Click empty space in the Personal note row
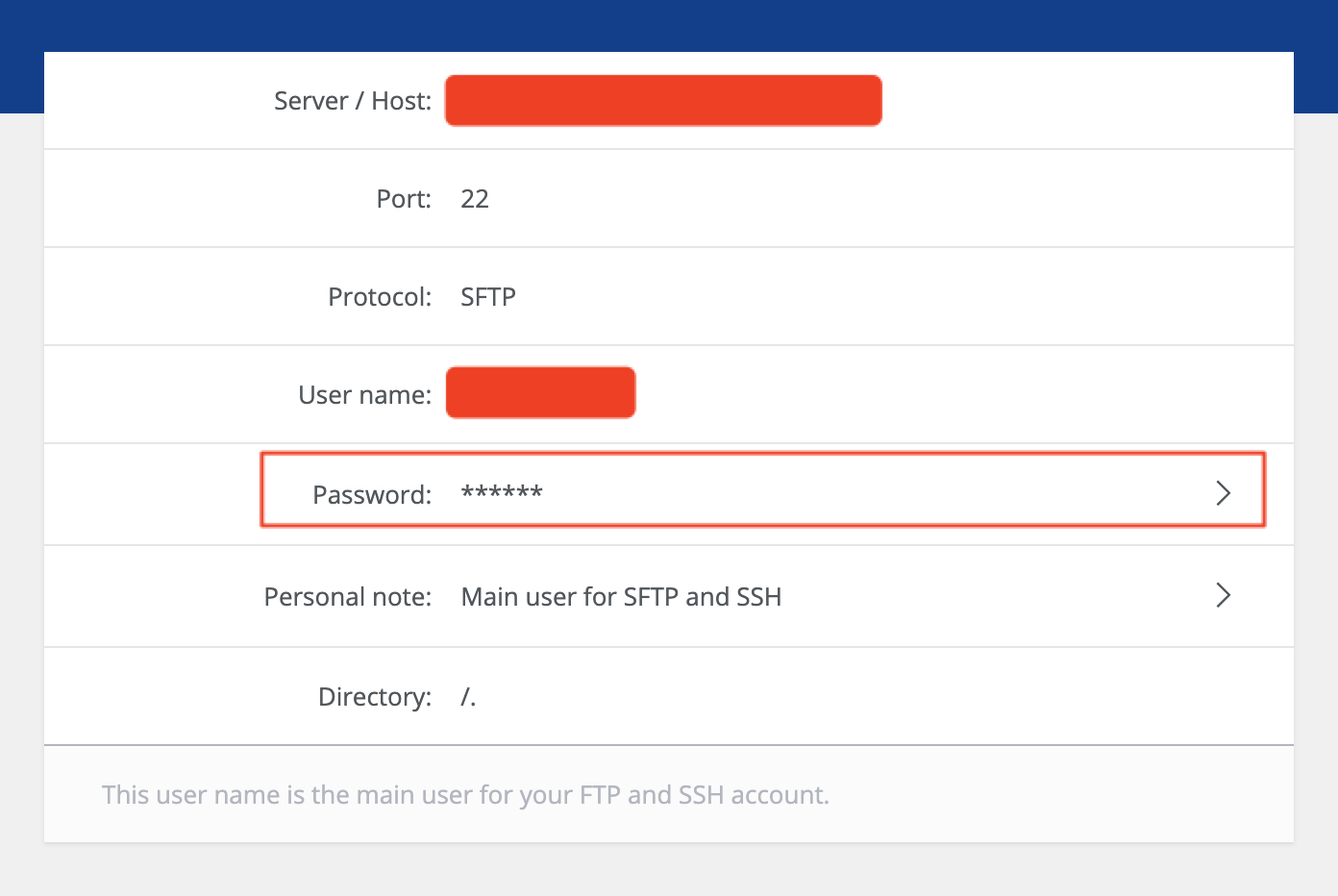1338x896 pixels. click(990, 597)
